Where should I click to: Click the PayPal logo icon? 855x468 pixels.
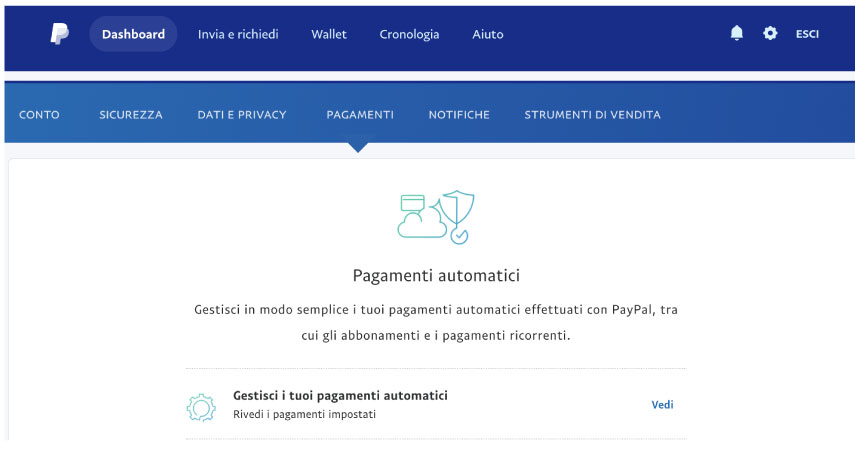pos(59,34)
